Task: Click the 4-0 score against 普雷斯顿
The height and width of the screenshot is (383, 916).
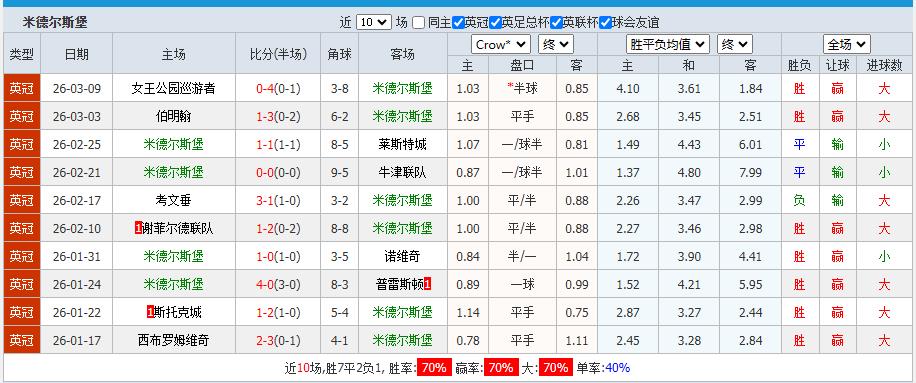Action: point(265,284)
